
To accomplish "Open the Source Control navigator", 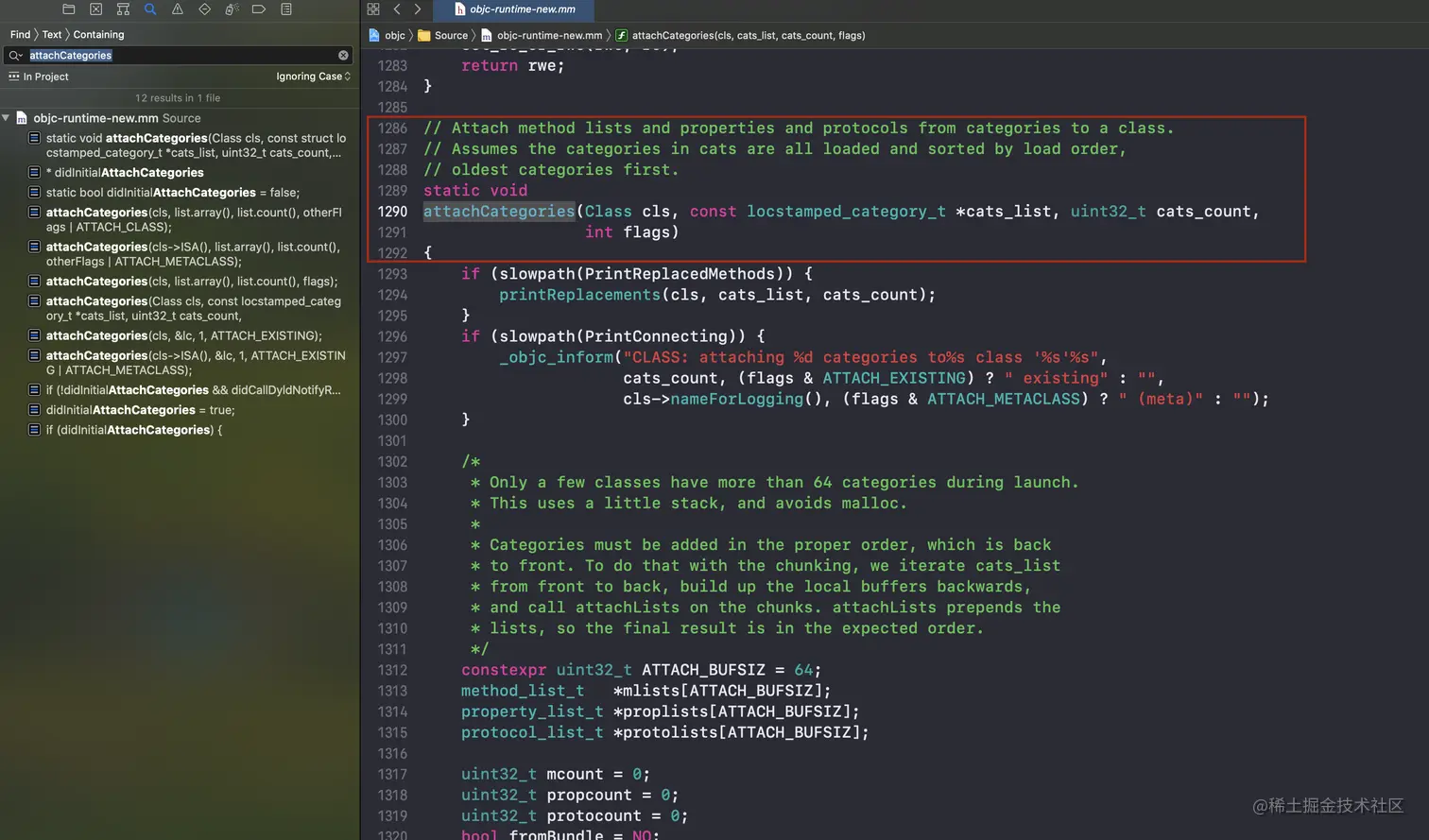I will [x=95, y=9].
